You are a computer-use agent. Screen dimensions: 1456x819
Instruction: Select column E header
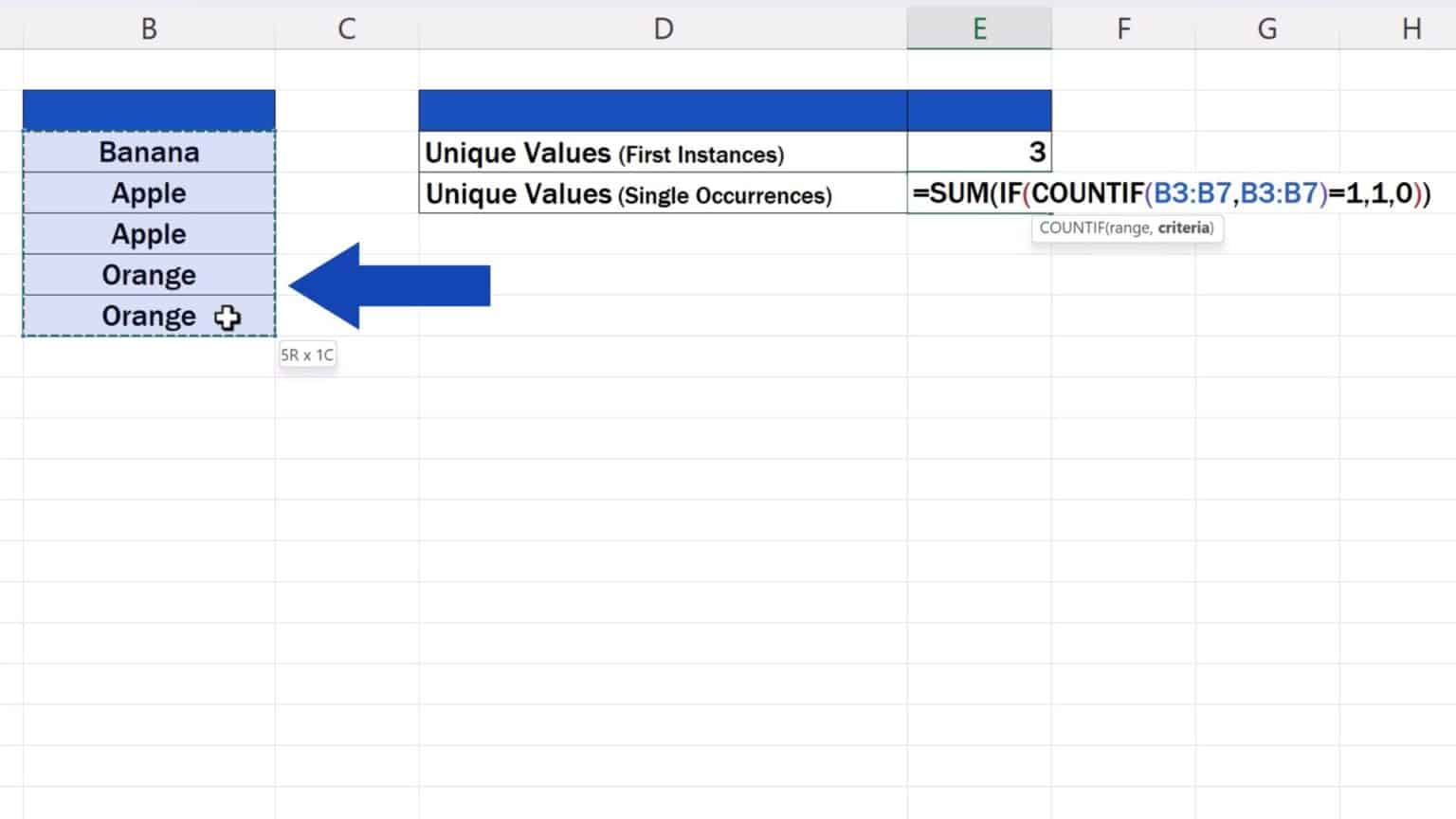coord(978,27)
